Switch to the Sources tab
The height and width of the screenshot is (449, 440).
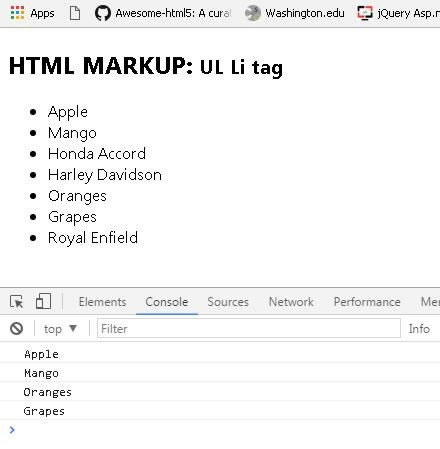tap(228, 302)
